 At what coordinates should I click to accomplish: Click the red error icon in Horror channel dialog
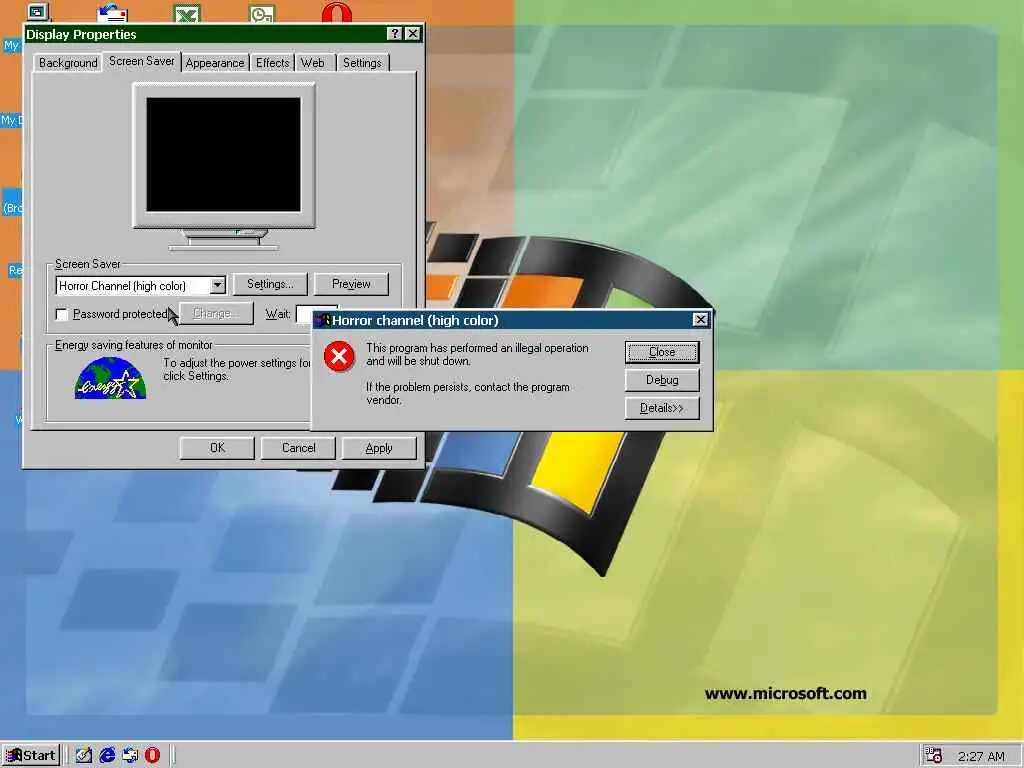[x=339, y=356]
